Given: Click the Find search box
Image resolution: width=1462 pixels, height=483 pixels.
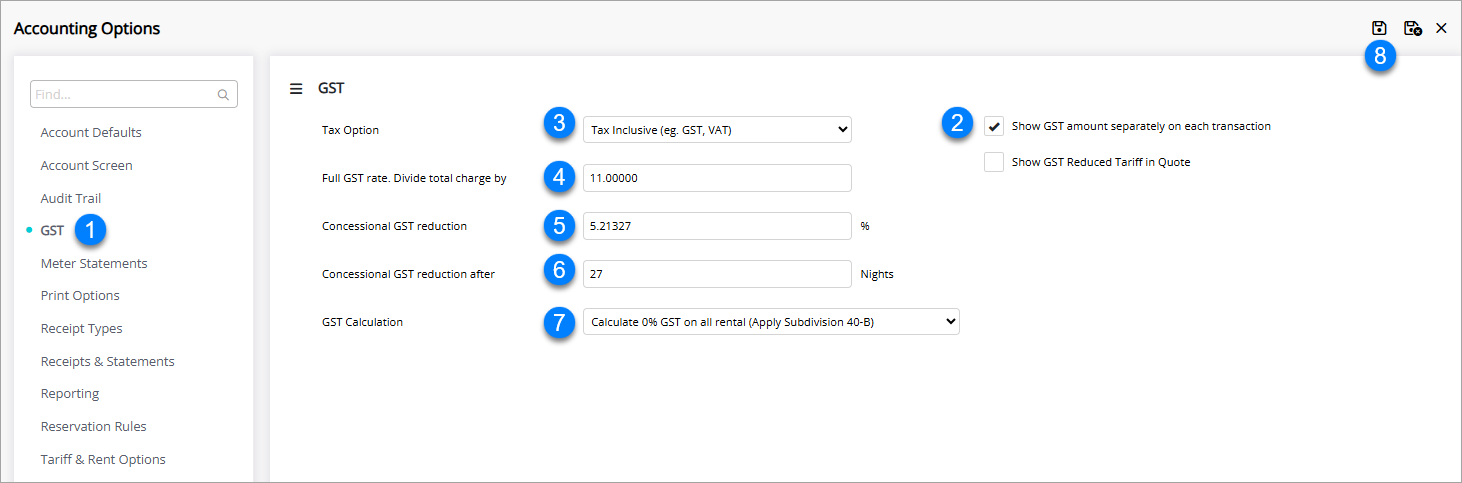Looking at the screenshot, I should 124,95.
